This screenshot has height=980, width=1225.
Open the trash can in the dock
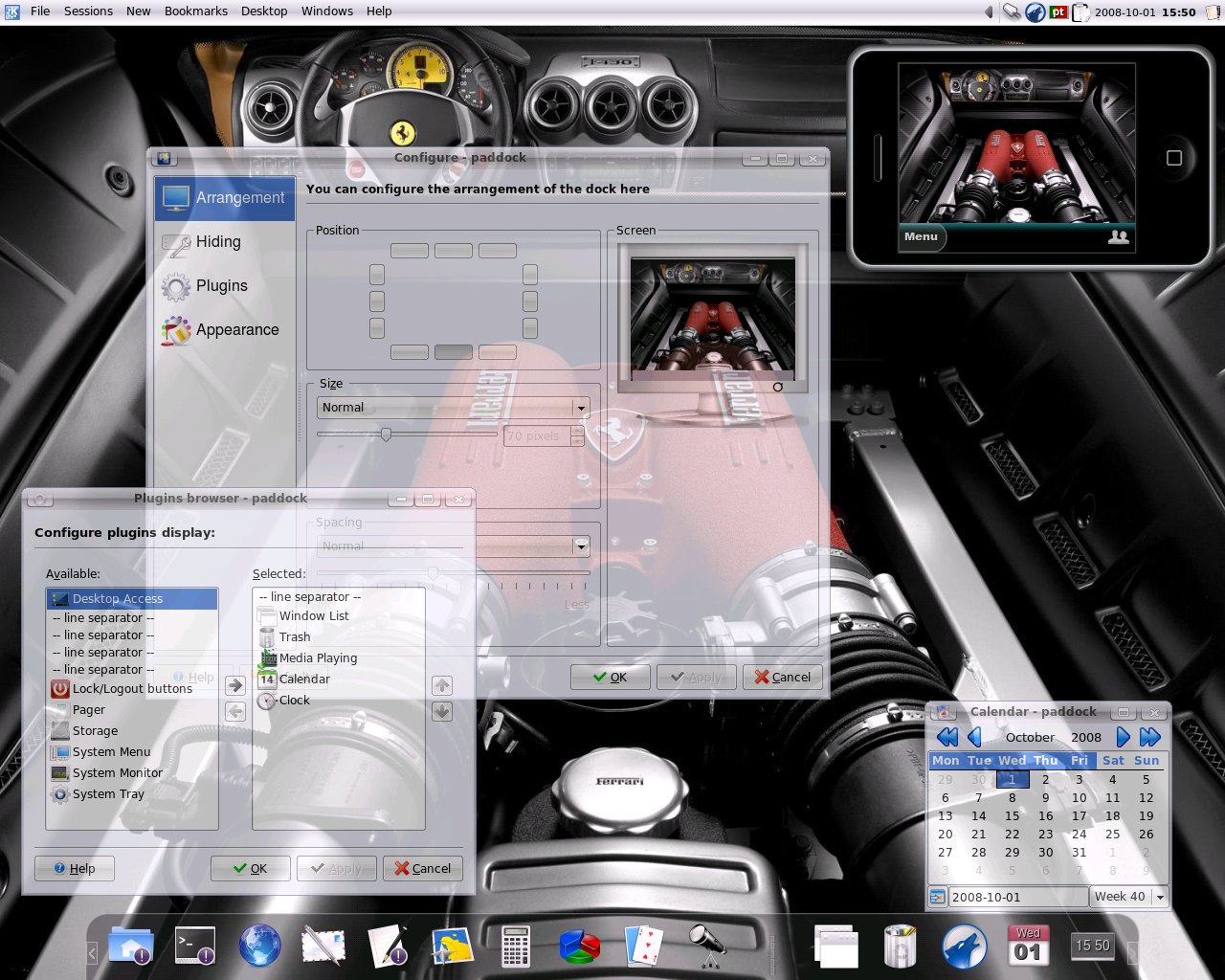click(x=900, y=946)
